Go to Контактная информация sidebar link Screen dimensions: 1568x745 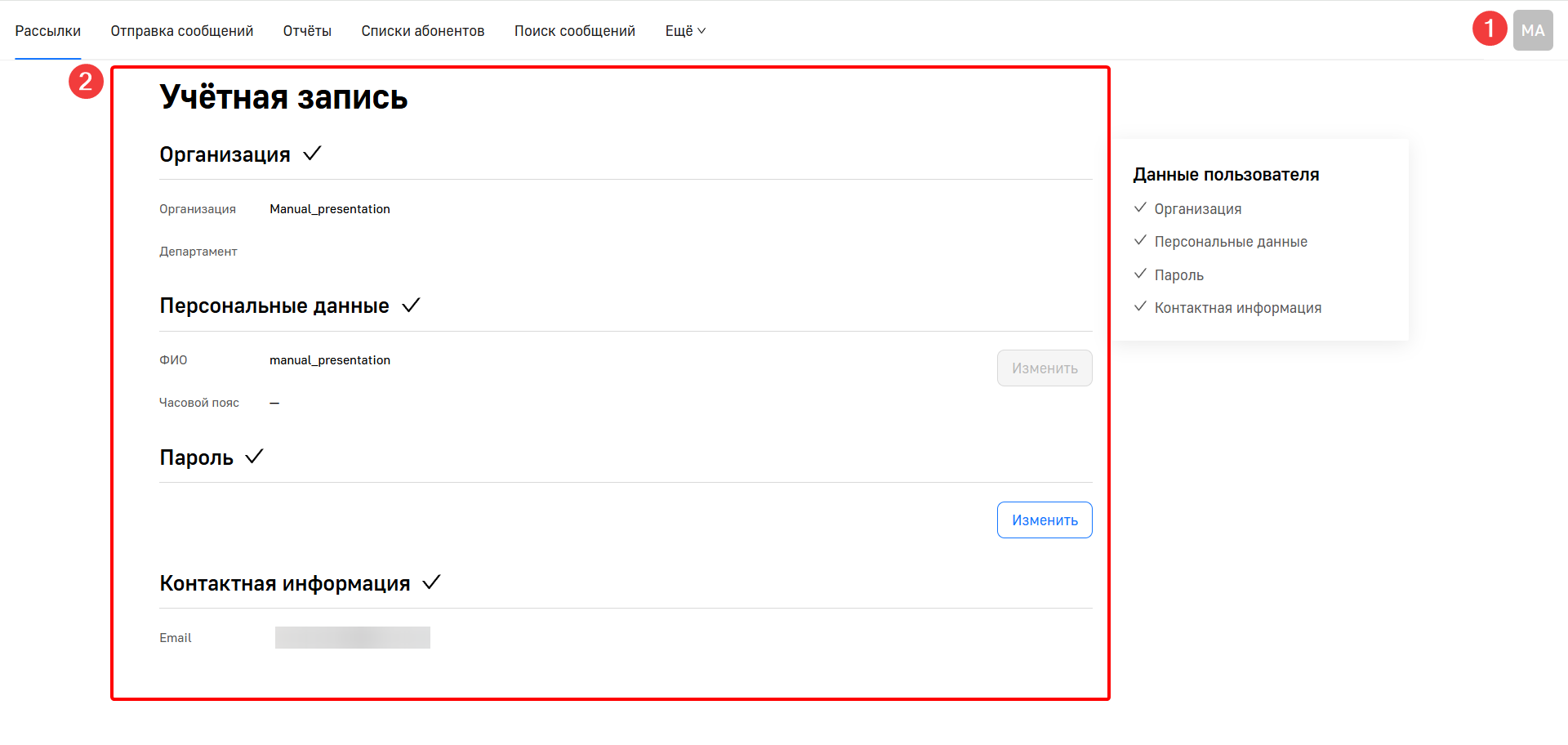[x=1237, y=308]
